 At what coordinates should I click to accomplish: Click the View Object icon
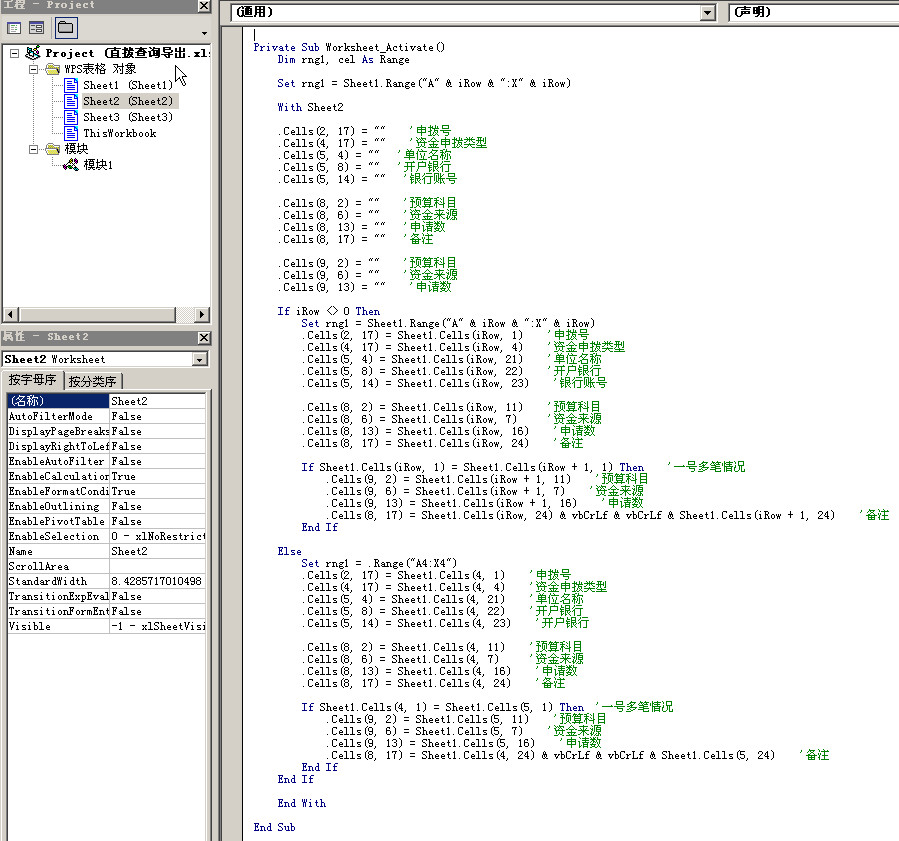click(36, 28)
